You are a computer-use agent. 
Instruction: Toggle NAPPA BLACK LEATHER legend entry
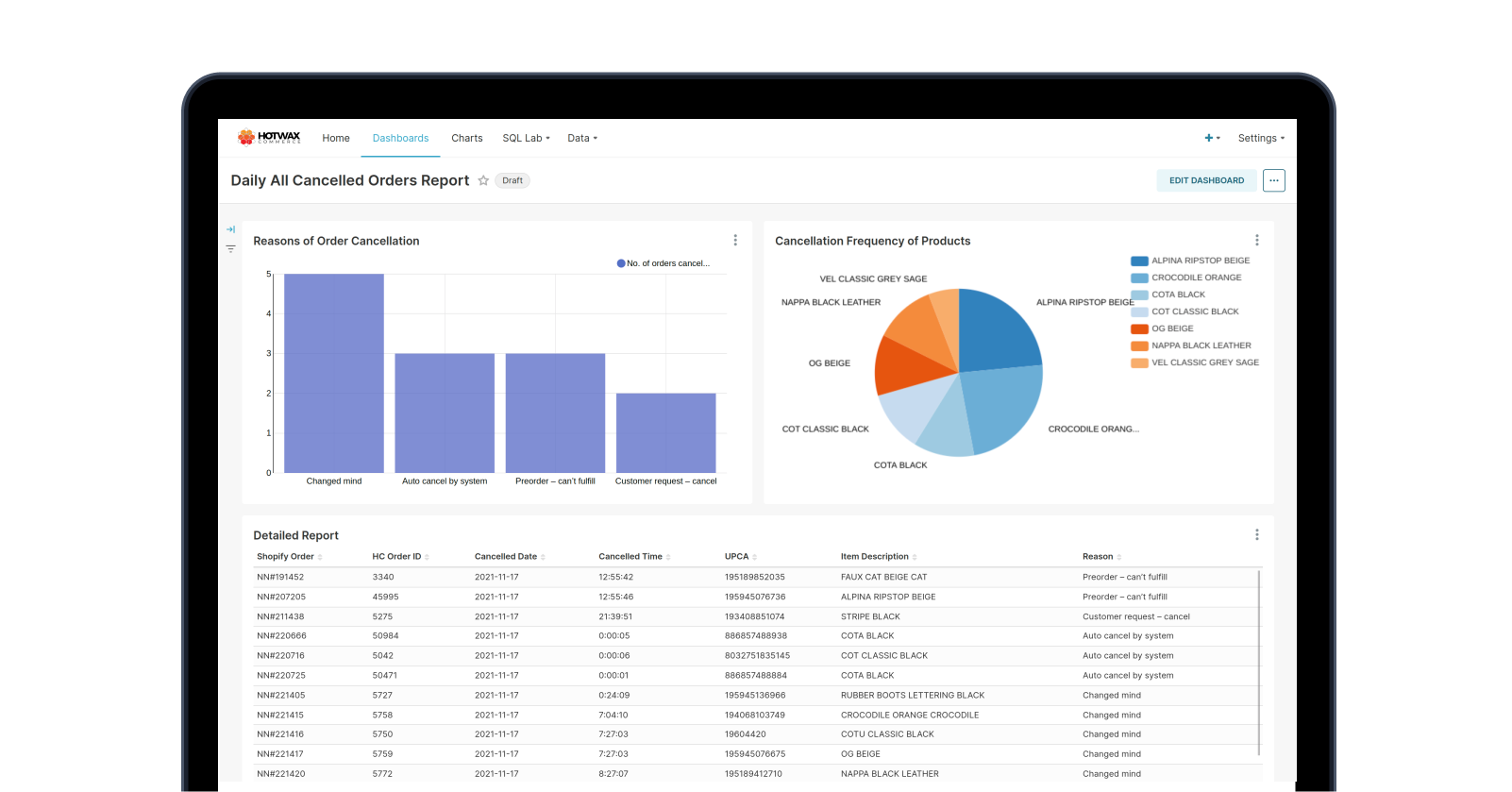pos(1191,345)
